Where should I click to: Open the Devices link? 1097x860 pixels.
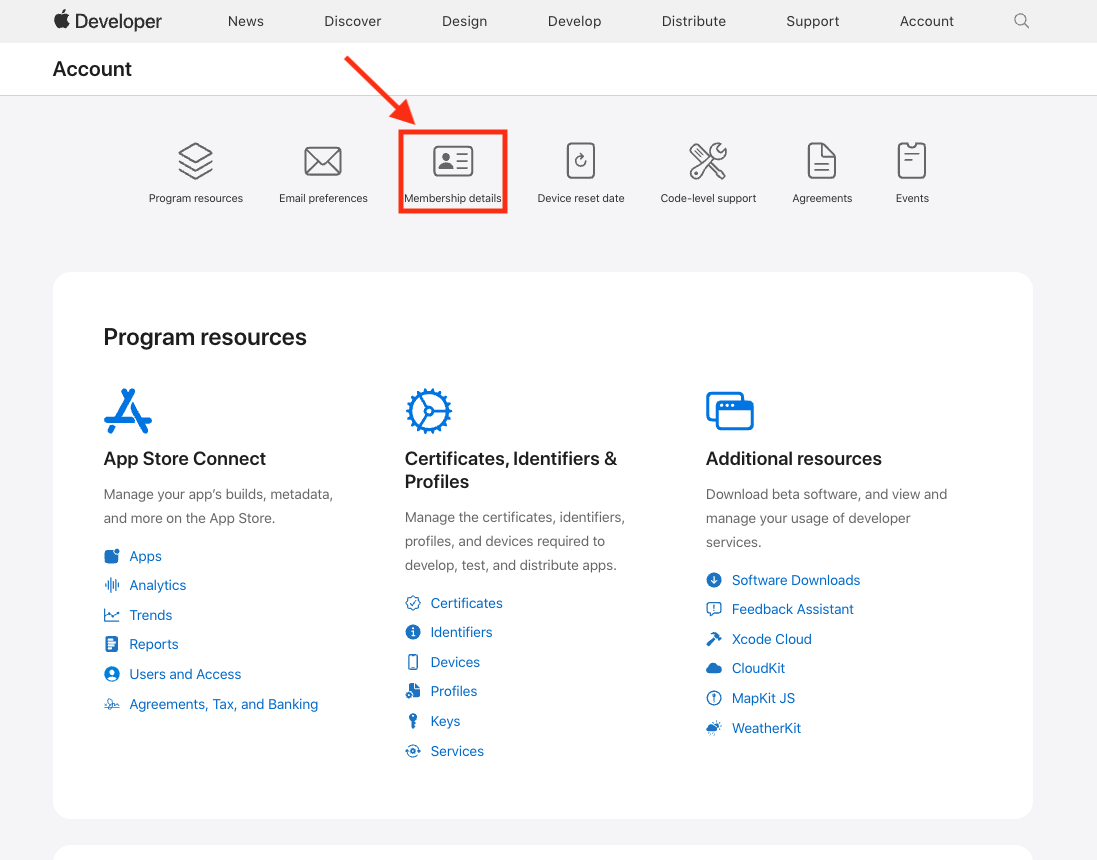[x=455, y=662]
